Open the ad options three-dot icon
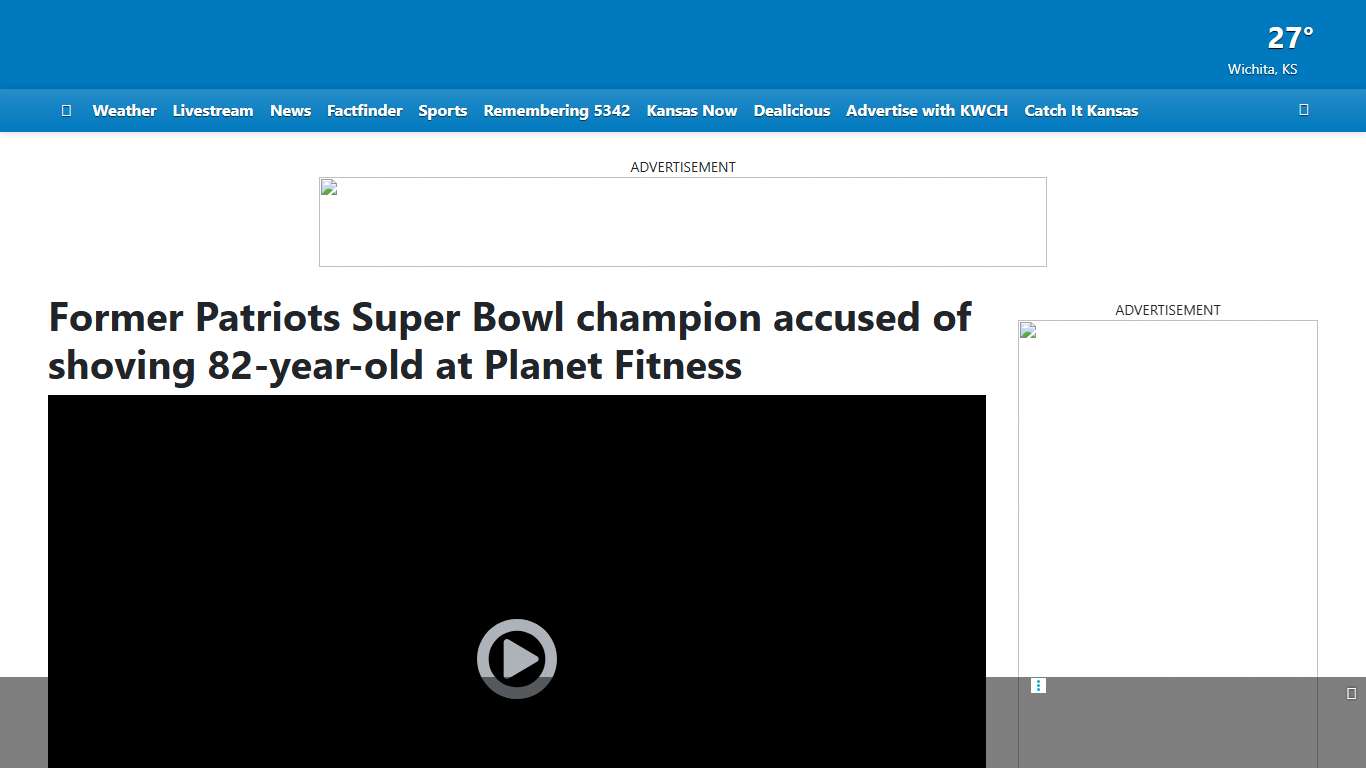Screen dimensions: 1366x768 click(1038, 685)
